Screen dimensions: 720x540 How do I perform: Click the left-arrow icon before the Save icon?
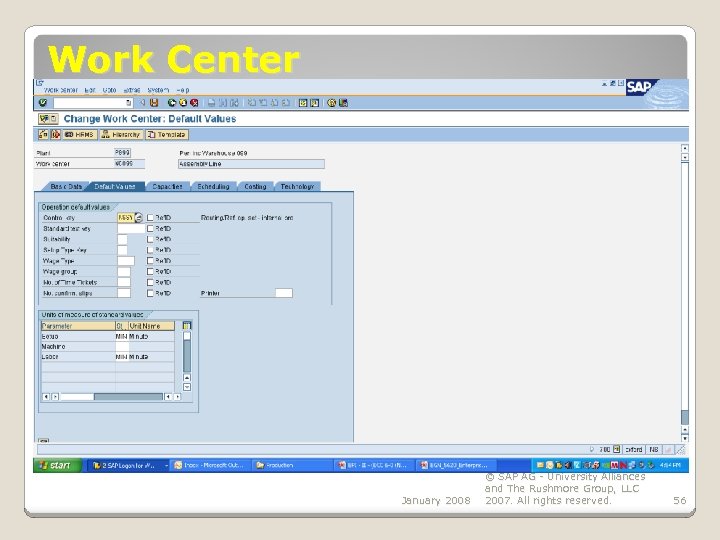[142, 103]
